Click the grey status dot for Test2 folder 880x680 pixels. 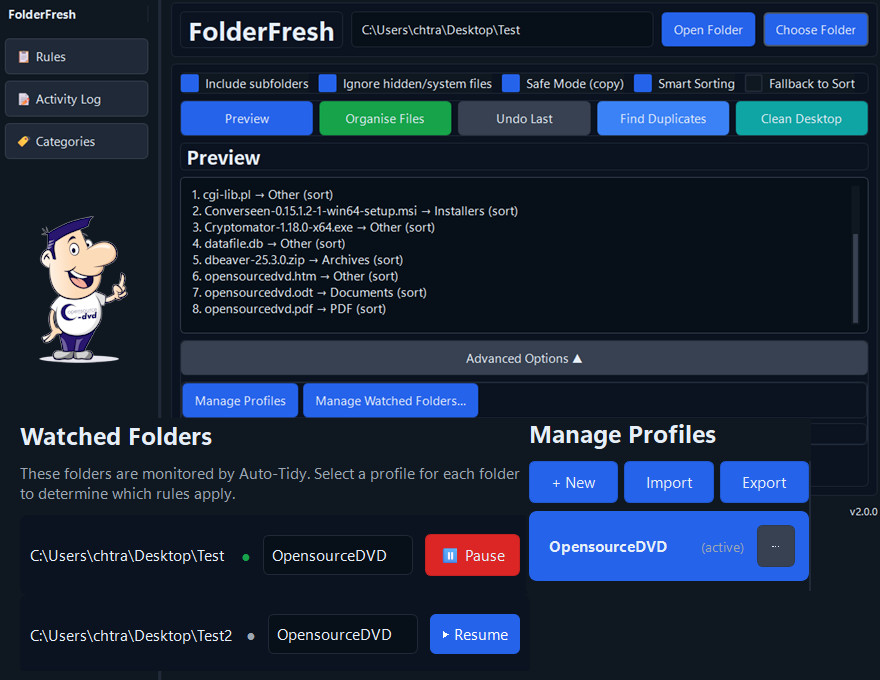point(251,635)
